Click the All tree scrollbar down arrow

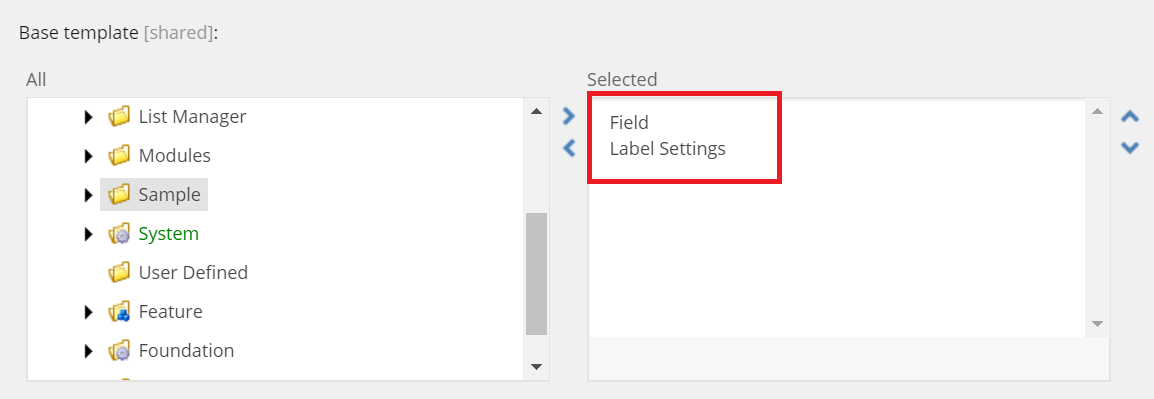tap(537, 367)
